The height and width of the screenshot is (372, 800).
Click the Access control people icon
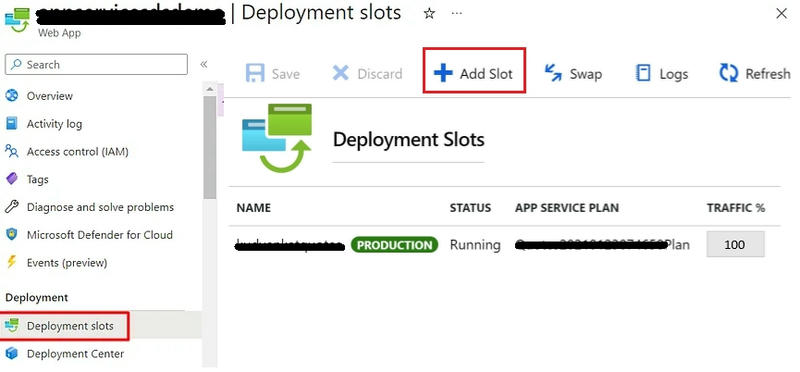[11, 152]
